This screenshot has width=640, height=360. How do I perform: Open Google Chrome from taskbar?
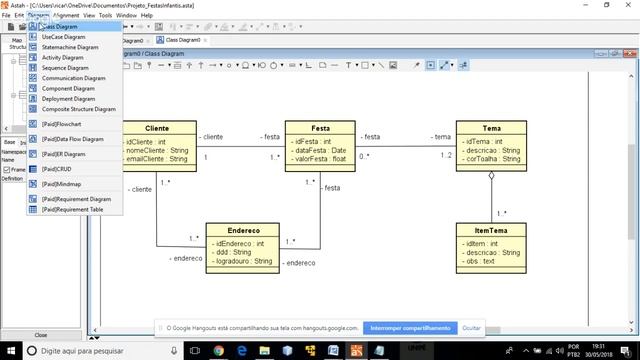pos(219,351)
